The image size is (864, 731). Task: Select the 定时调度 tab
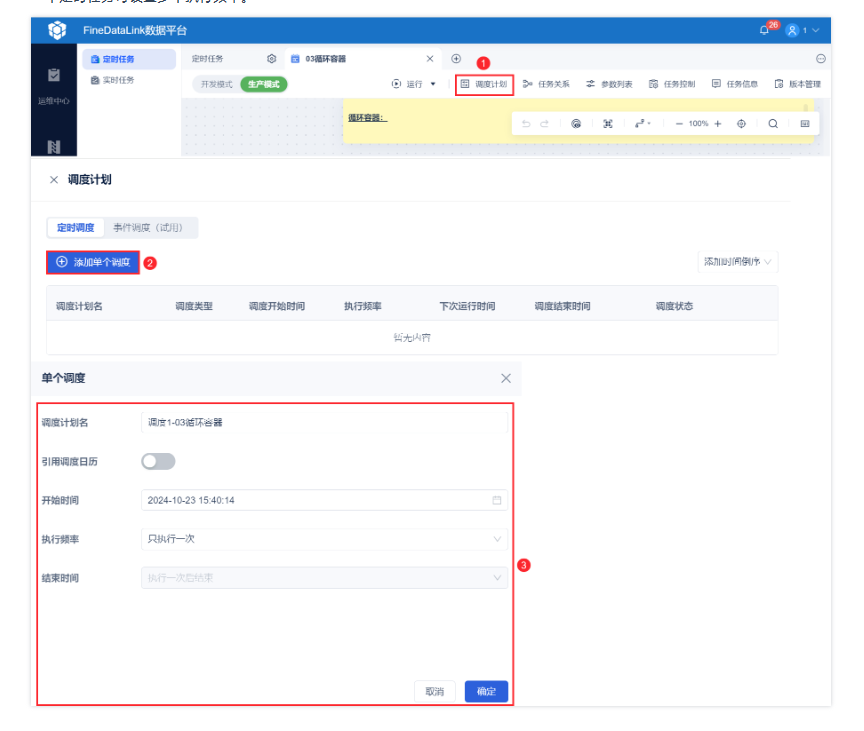pyautogui.click(x=75, y=228)
